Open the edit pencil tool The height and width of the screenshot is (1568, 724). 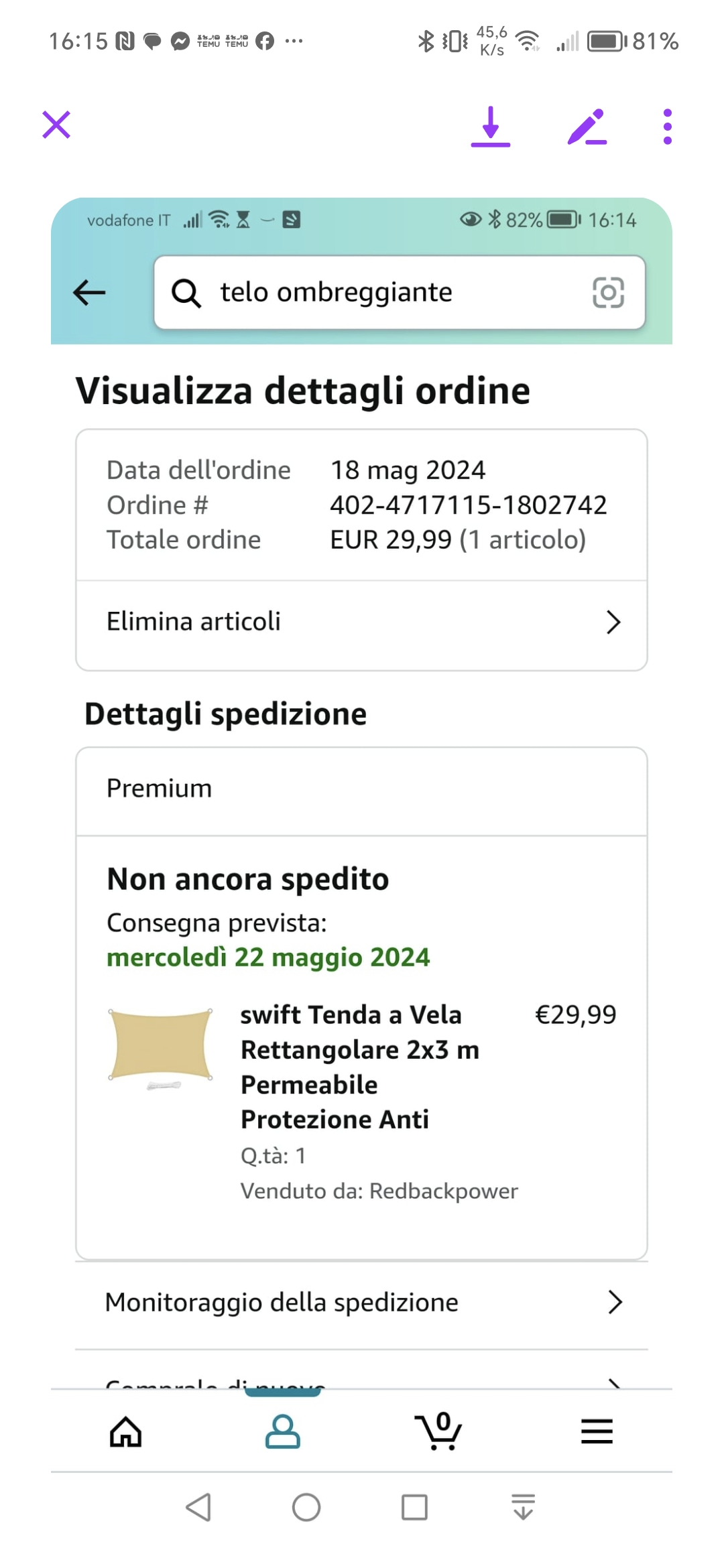point(587,127)
